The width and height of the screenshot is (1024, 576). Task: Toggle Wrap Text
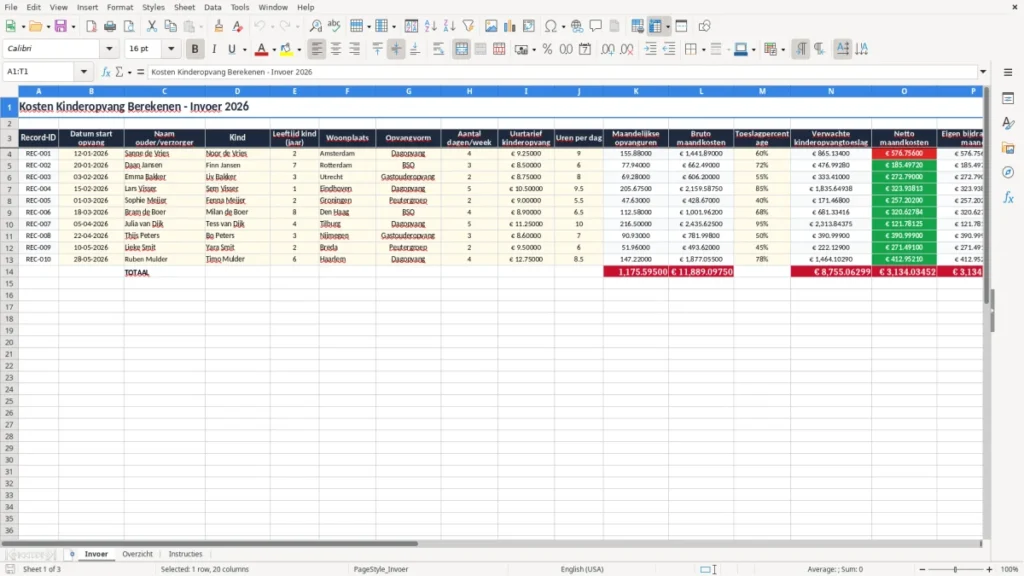point(438,49)
